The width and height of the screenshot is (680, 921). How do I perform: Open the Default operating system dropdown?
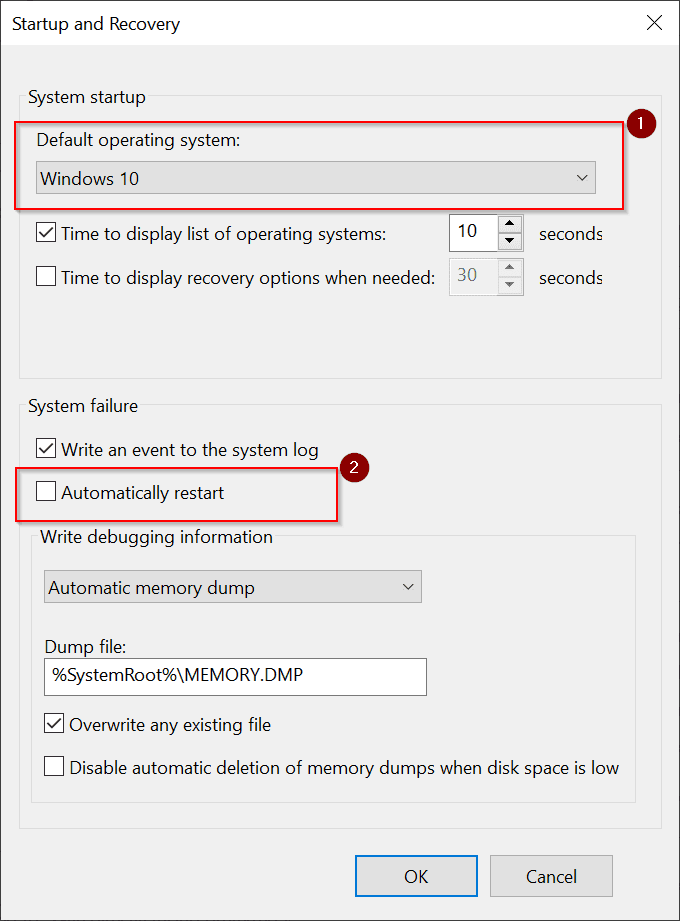(580, 177)
